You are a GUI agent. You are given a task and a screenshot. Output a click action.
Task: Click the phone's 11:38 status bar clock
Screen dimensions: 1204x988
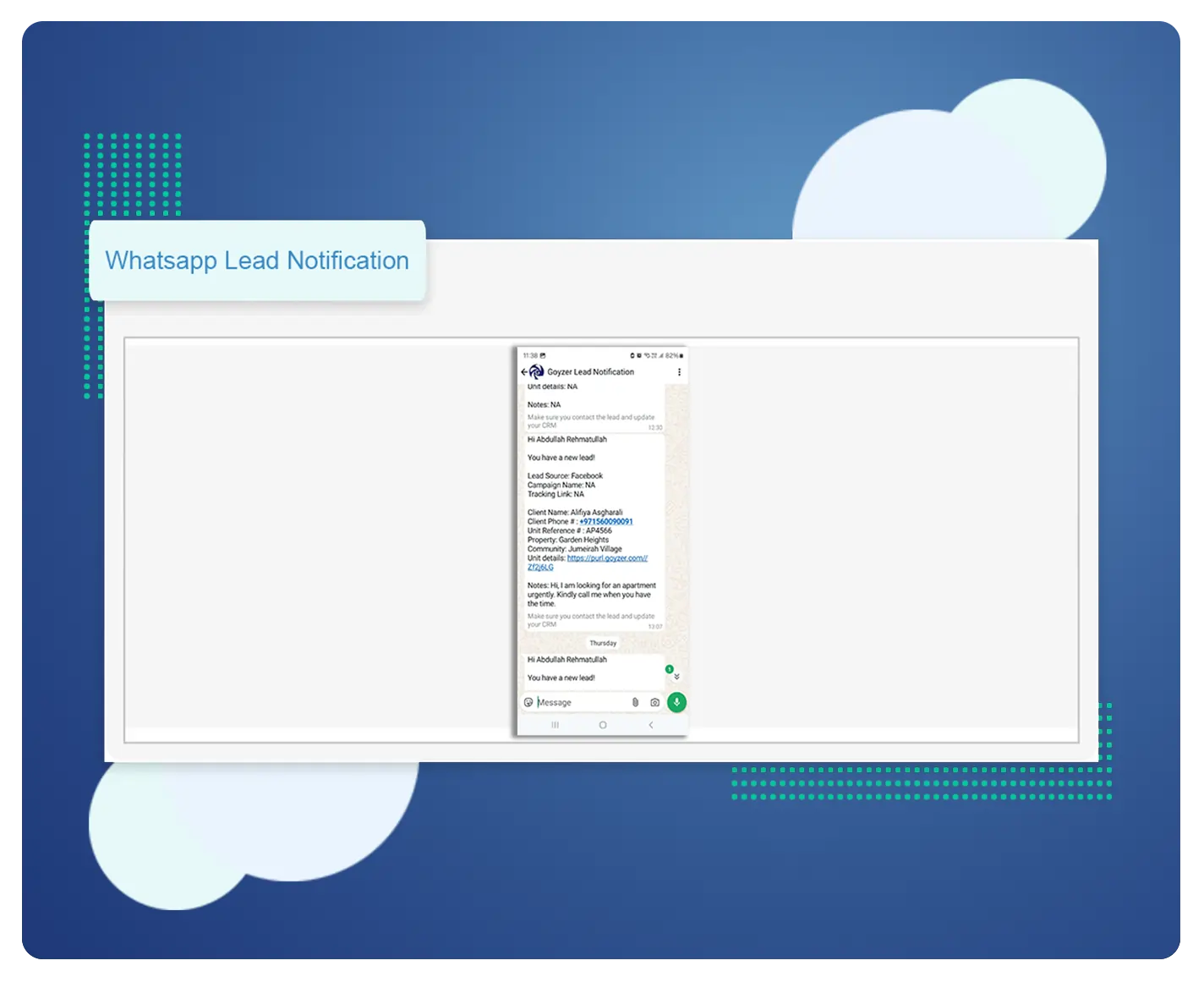(x=530, y=356)
